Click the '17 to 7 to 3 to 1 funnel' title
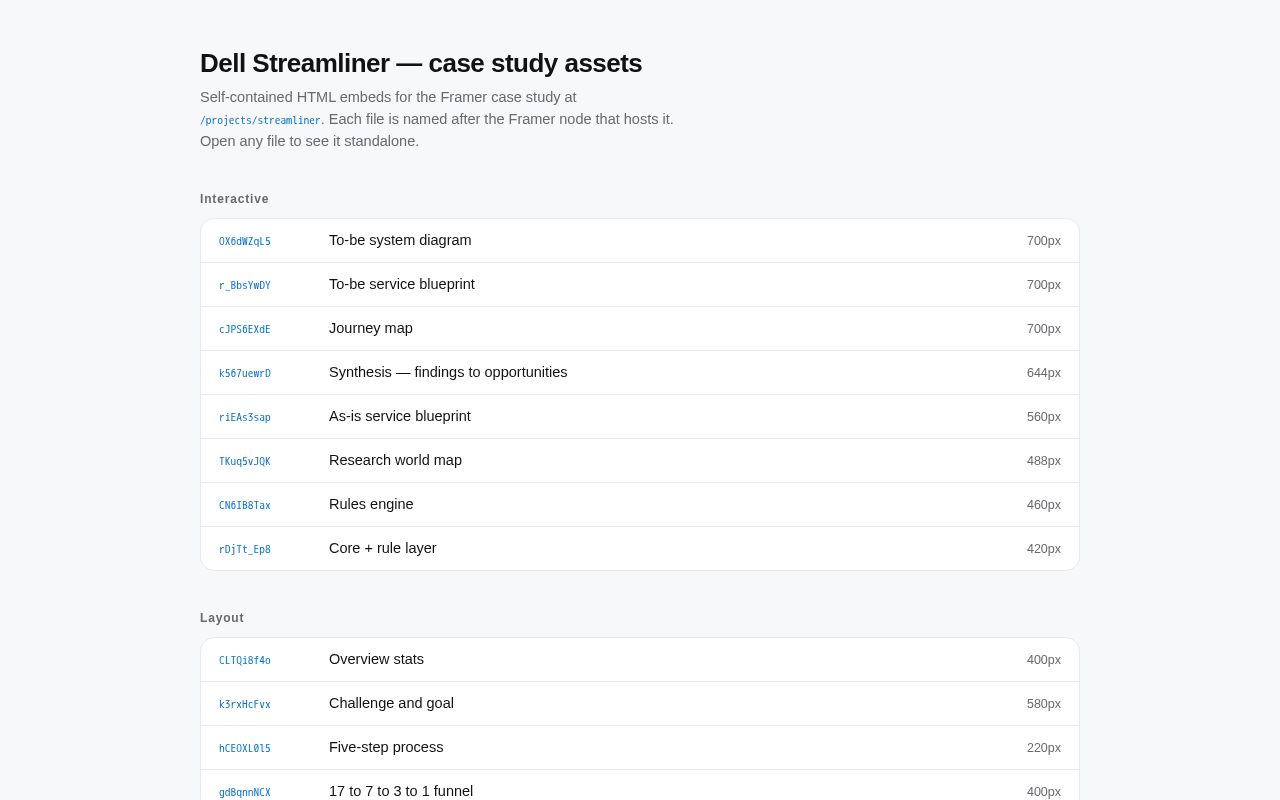 pos(401,791)
